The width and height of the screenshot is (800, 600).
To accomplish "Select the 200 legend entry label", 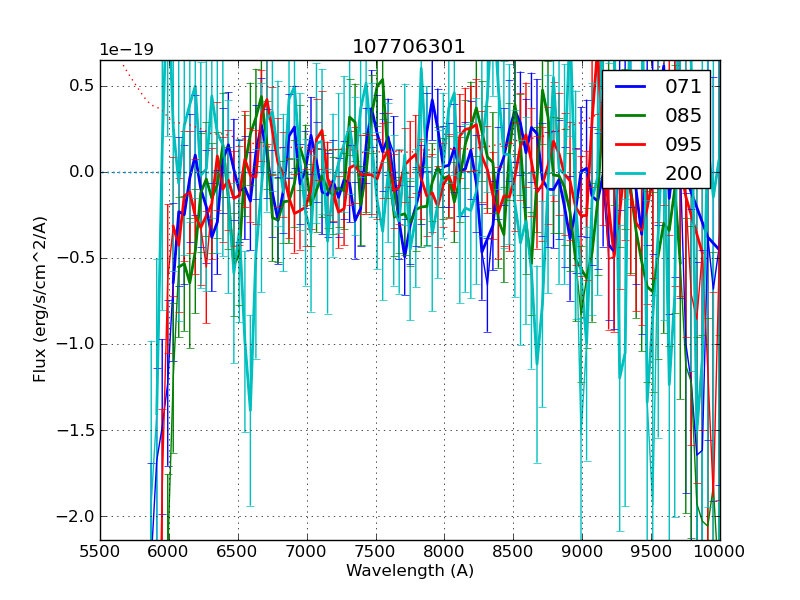I will point(683,173).
